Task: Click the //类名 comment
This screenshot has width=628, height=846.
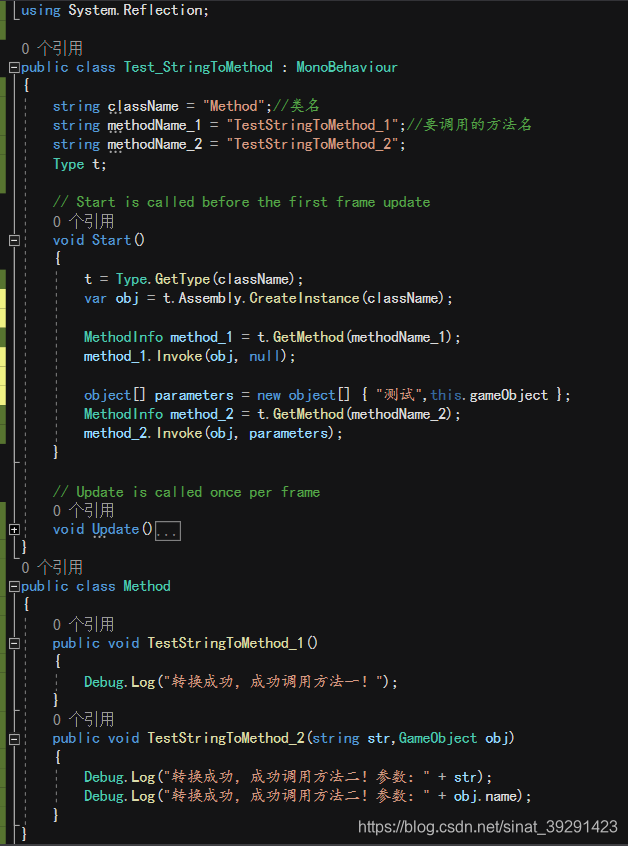Action: tap(297, 106)
